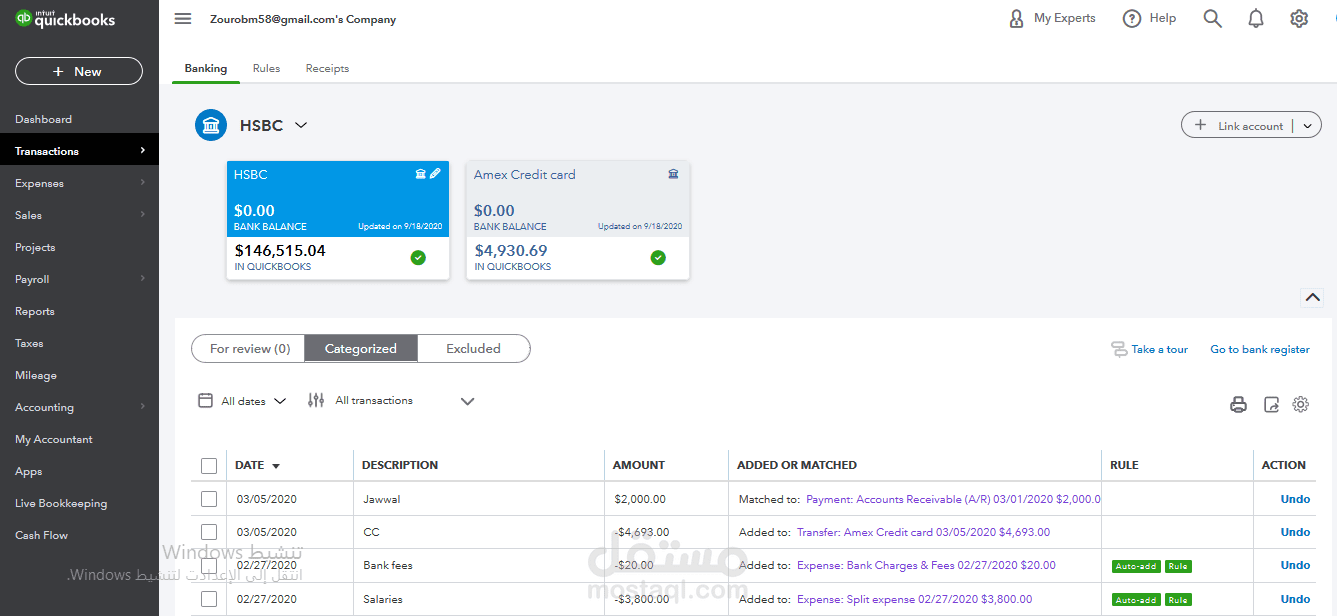Open the All transactions dropdown
This screenshot has width=1337, height=616.
click(405, 401)
